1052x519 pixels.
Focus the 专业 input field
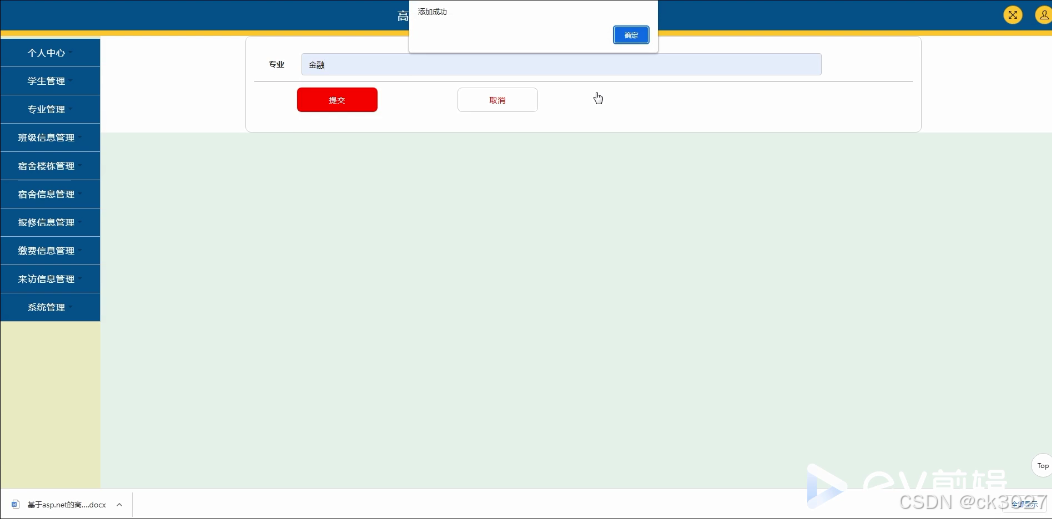point(561,64)
